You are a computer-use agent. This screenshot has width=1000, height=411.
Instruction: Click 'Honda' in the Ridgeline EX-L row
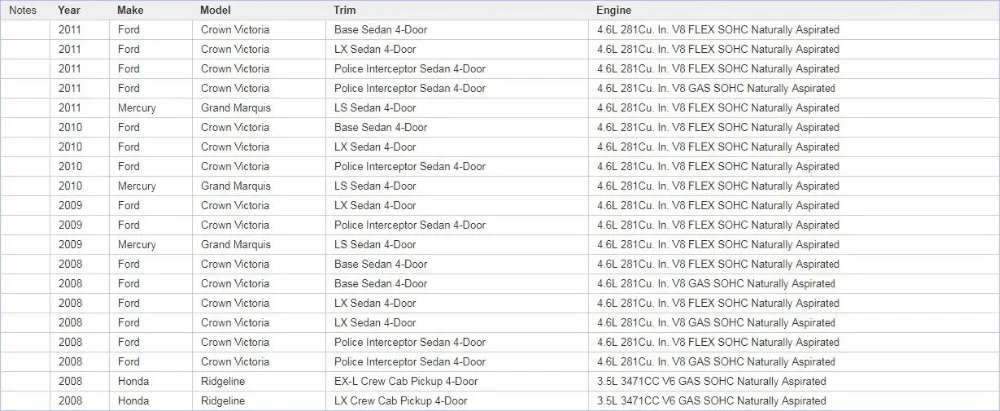point(133,382)
